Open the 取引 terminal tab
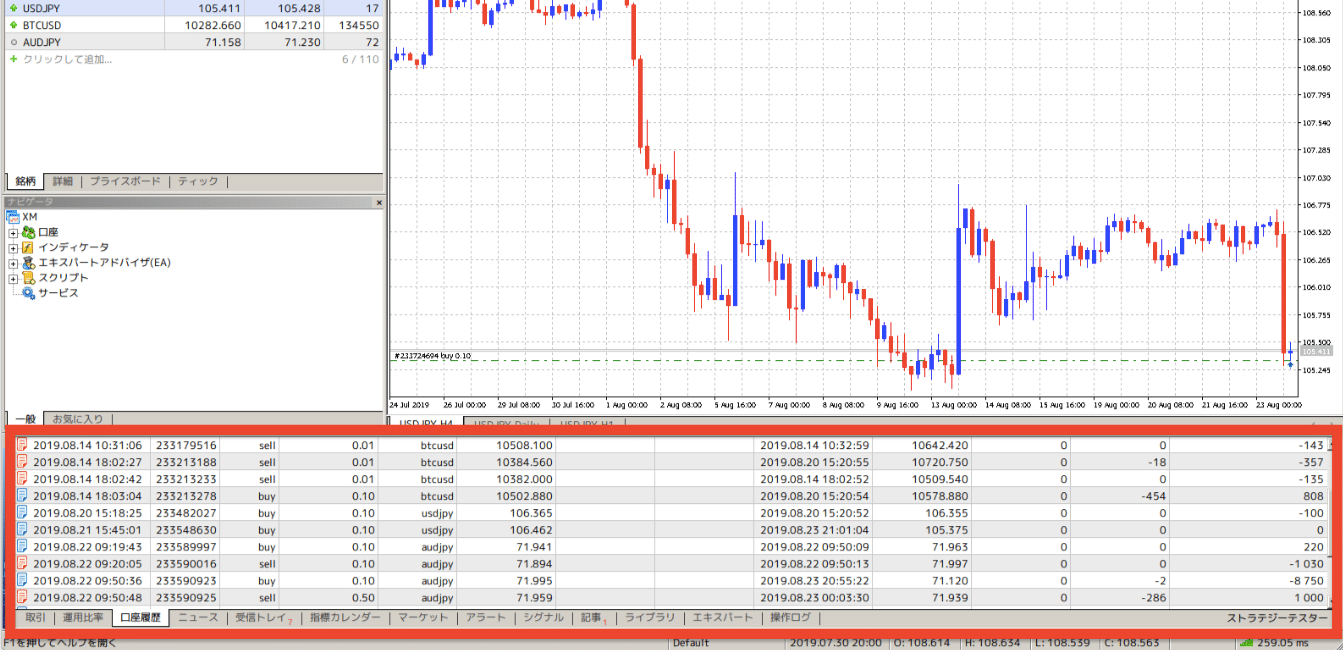The image size is (1343, 650). click(x=35, y=618)
